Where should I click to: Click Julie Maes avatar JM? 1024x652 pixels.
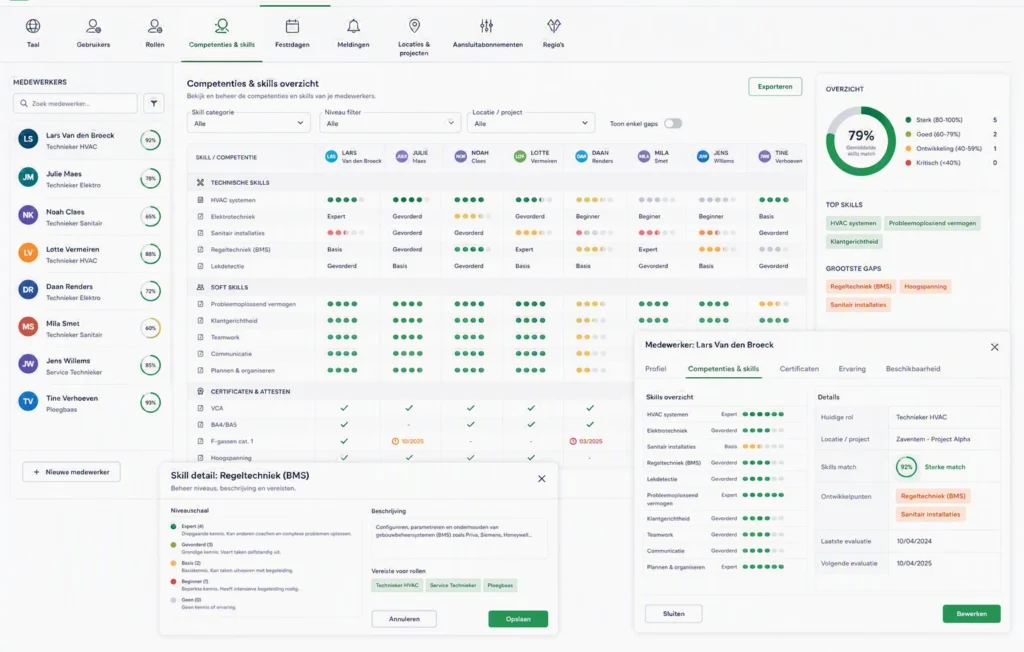click(x=28, y=177)
